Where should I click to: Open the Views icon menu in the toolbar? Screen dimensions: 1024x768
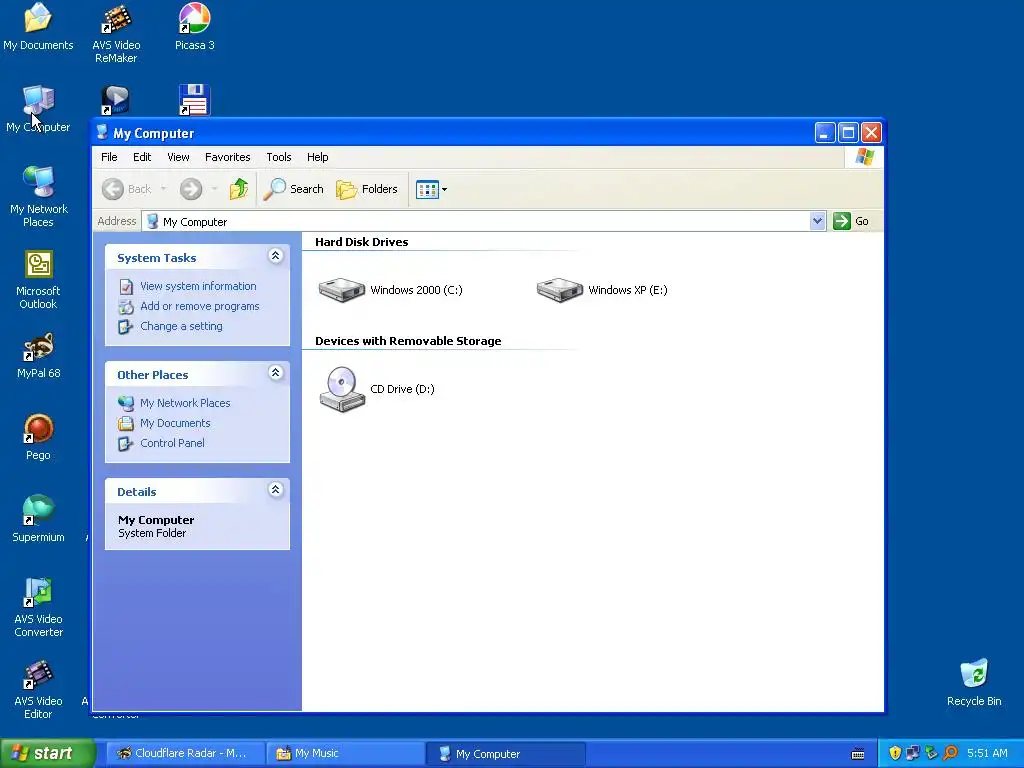(x=431, y=189)
